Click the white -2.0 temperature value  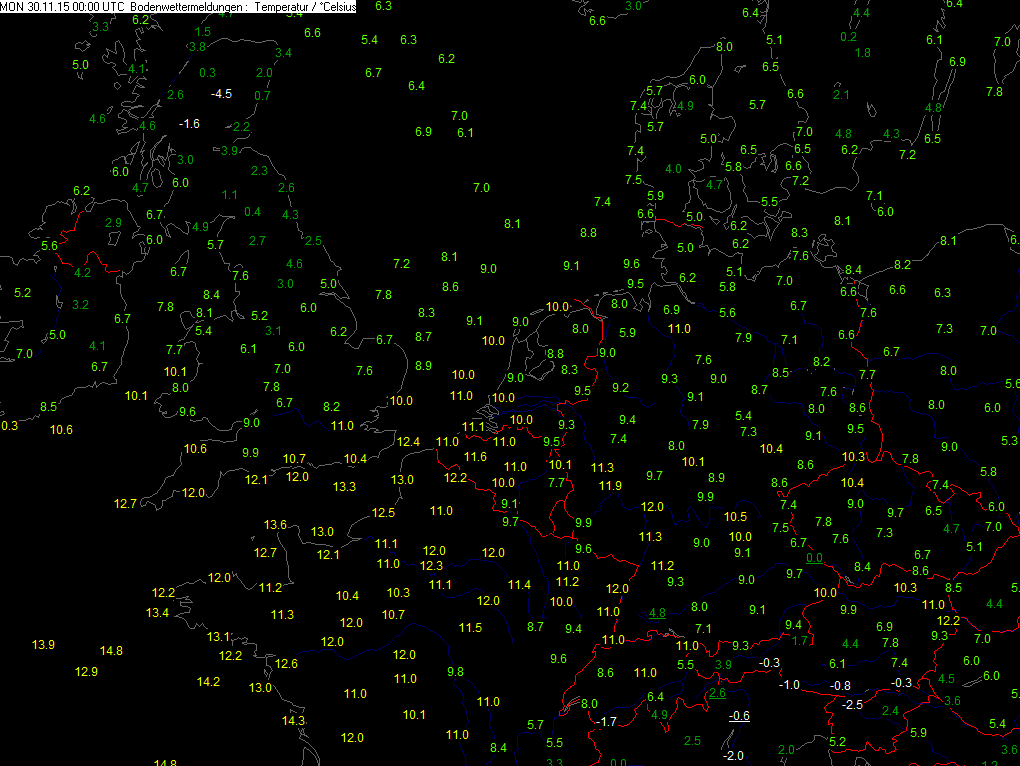(x=733, y=755)
